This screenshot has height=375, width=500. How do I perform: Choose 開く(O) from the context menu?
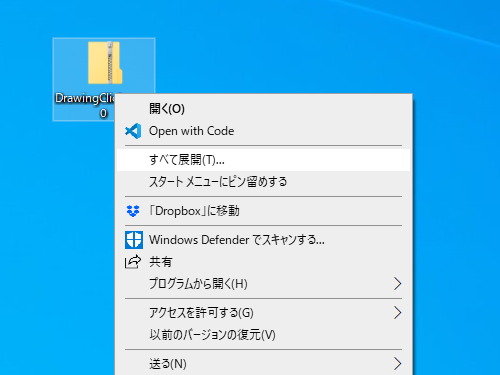pos(263,109)
